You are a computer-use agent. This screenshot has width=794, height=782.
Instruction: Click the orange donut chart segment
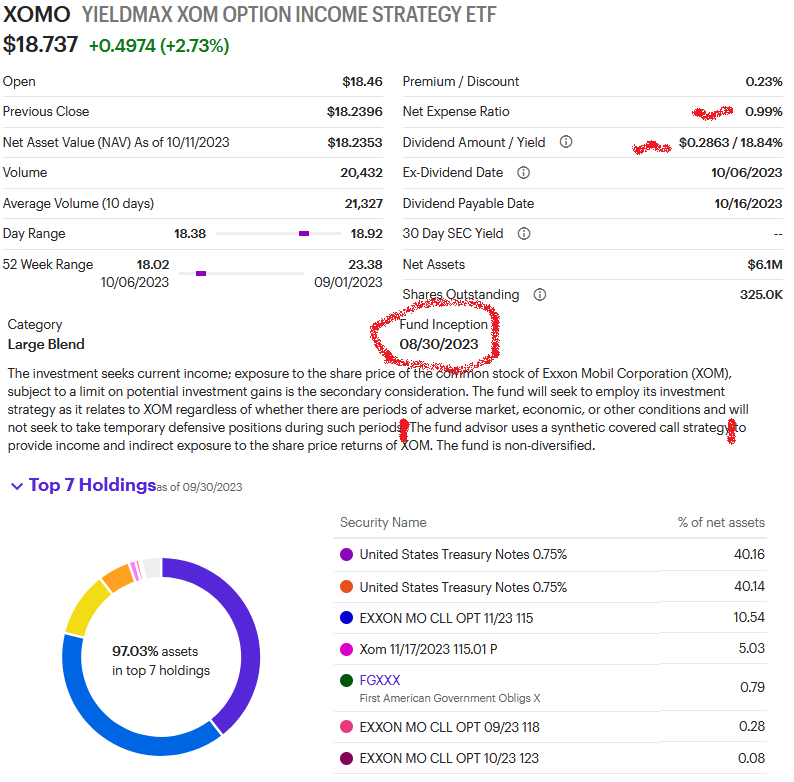tap(118, 577)
